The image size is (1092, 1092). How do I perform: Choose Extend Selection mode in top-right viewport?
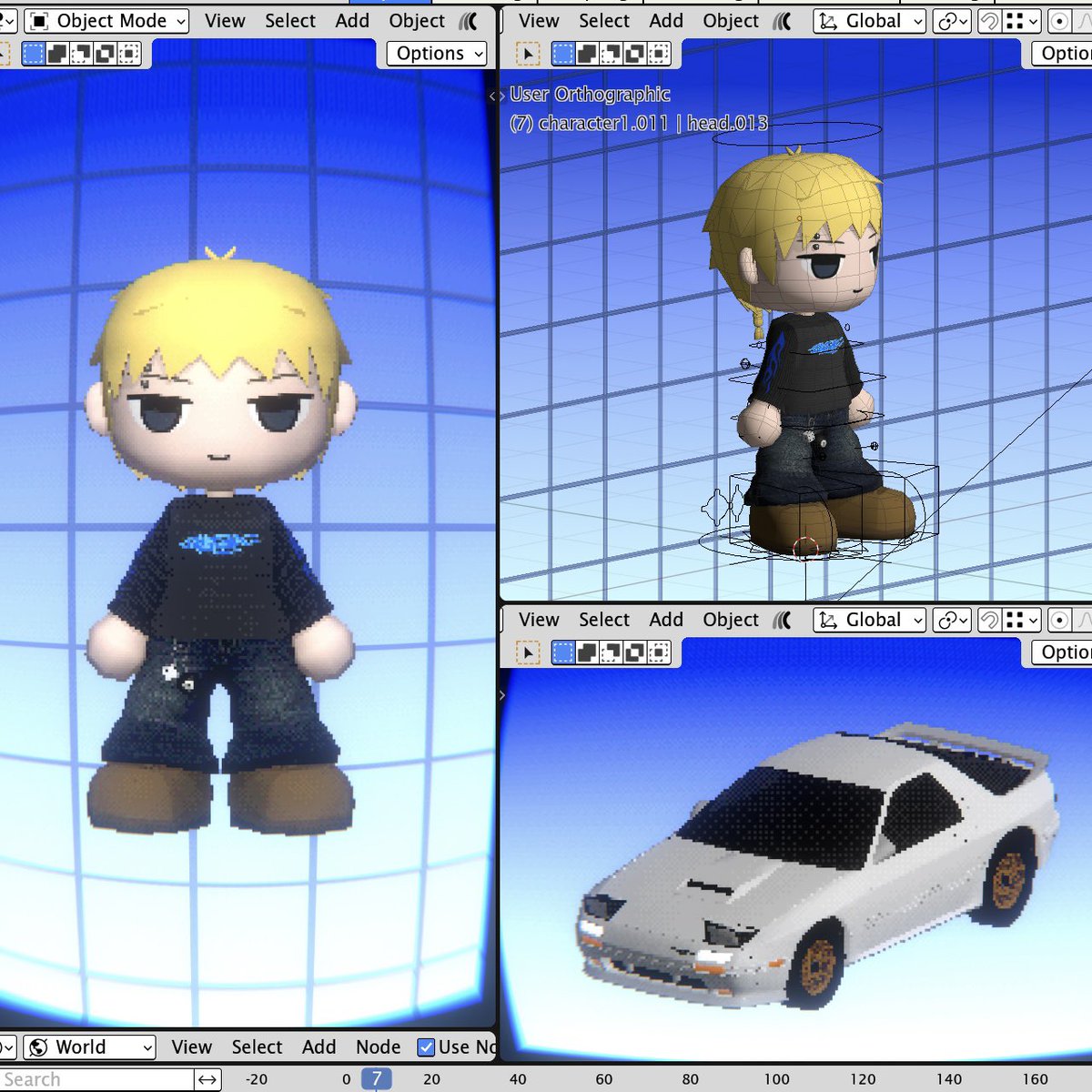pyautogui.click(x=587, y=55)
